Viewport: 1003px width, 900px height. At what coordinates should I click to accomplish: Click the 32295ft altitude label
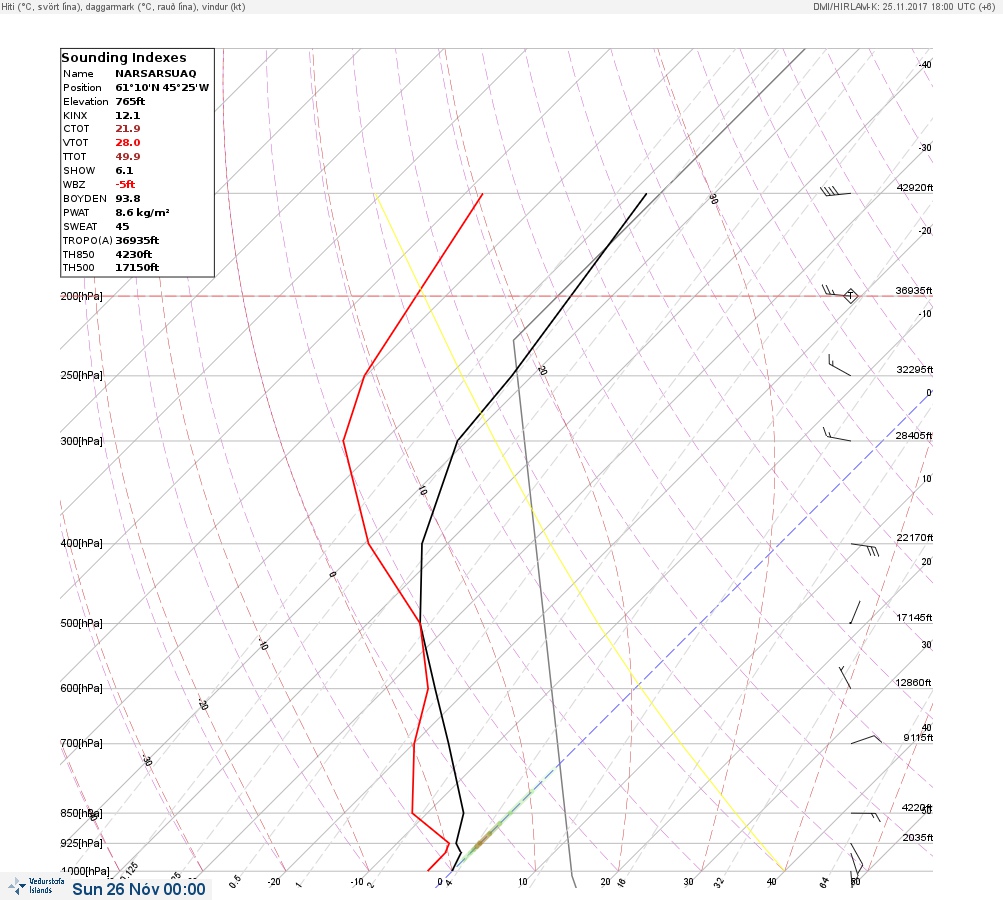click(915, 370)
